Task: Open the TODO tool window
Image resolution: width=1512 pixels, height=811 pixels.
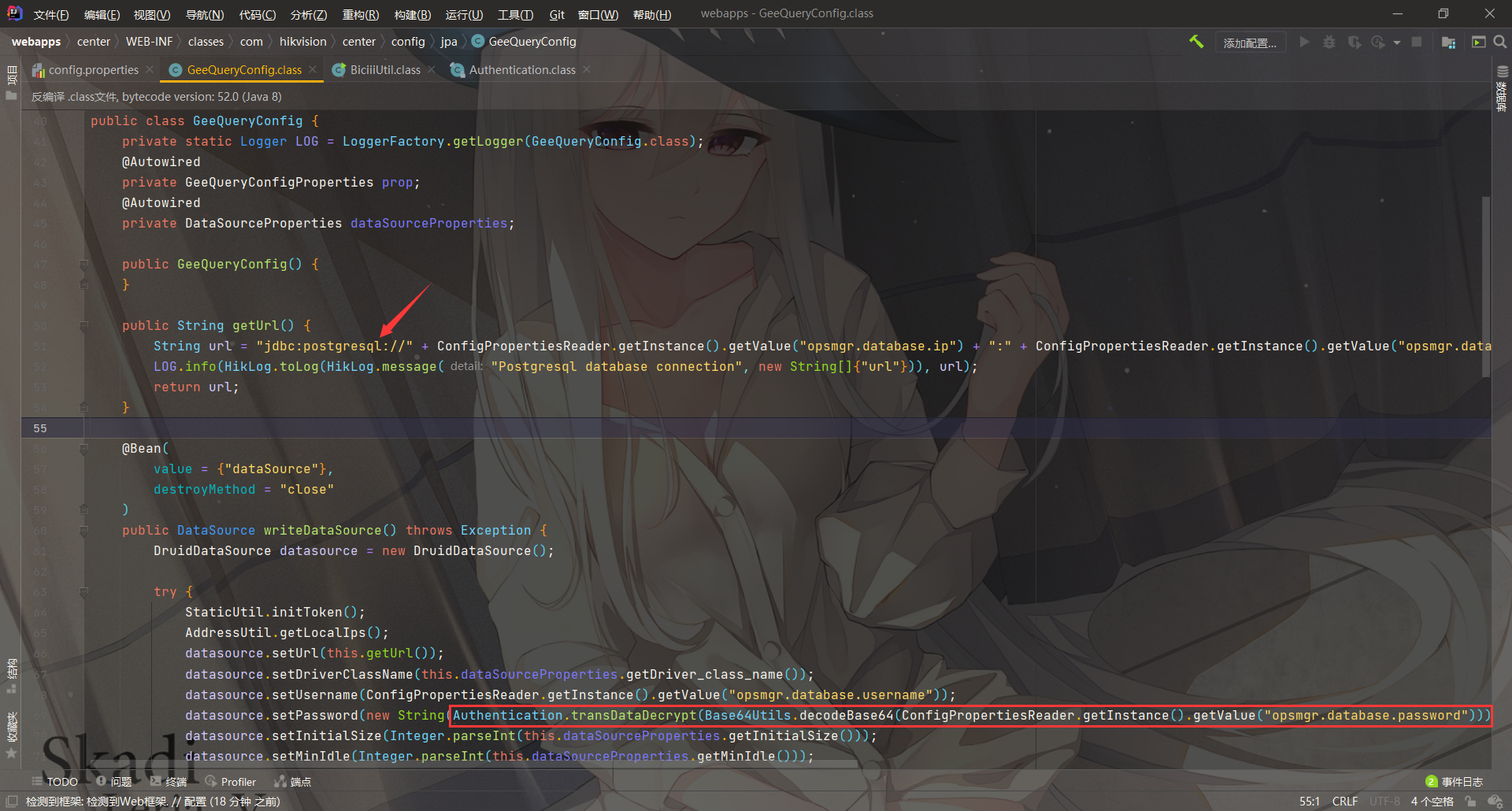Action: coord(55,781)
